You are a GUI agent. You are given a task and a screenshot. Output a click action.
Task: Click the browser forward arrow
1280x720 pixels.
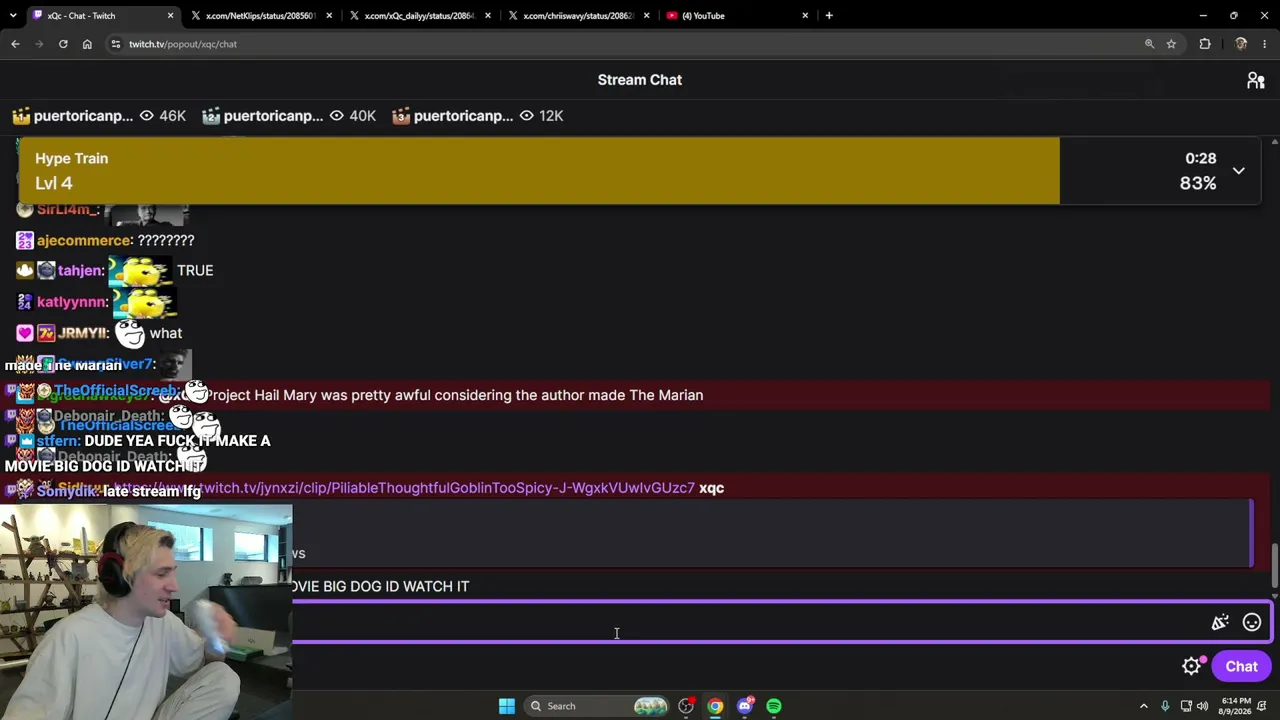(x=39, y=44)
